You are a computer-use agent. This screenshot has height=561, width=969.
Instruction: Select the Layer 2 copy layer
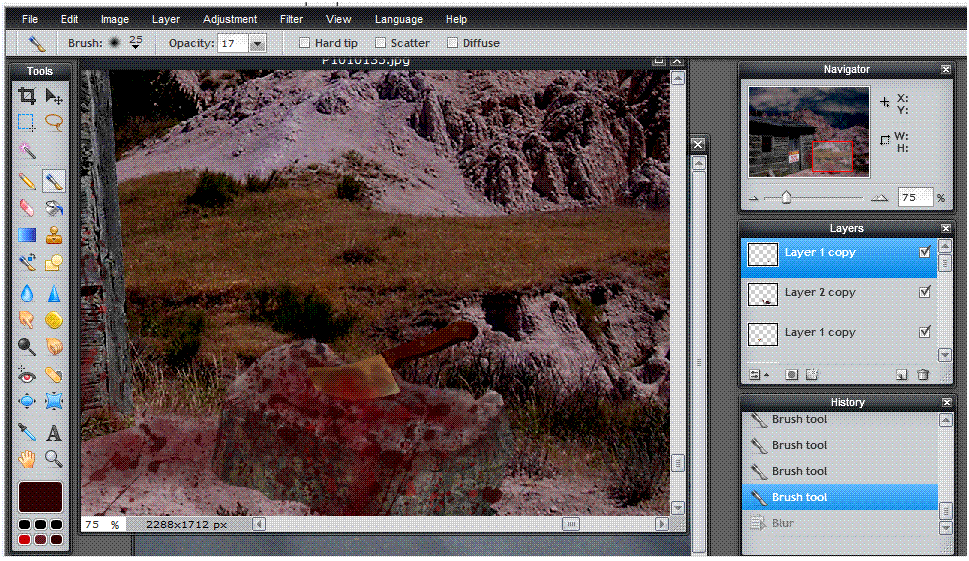[x=820, y=293]
